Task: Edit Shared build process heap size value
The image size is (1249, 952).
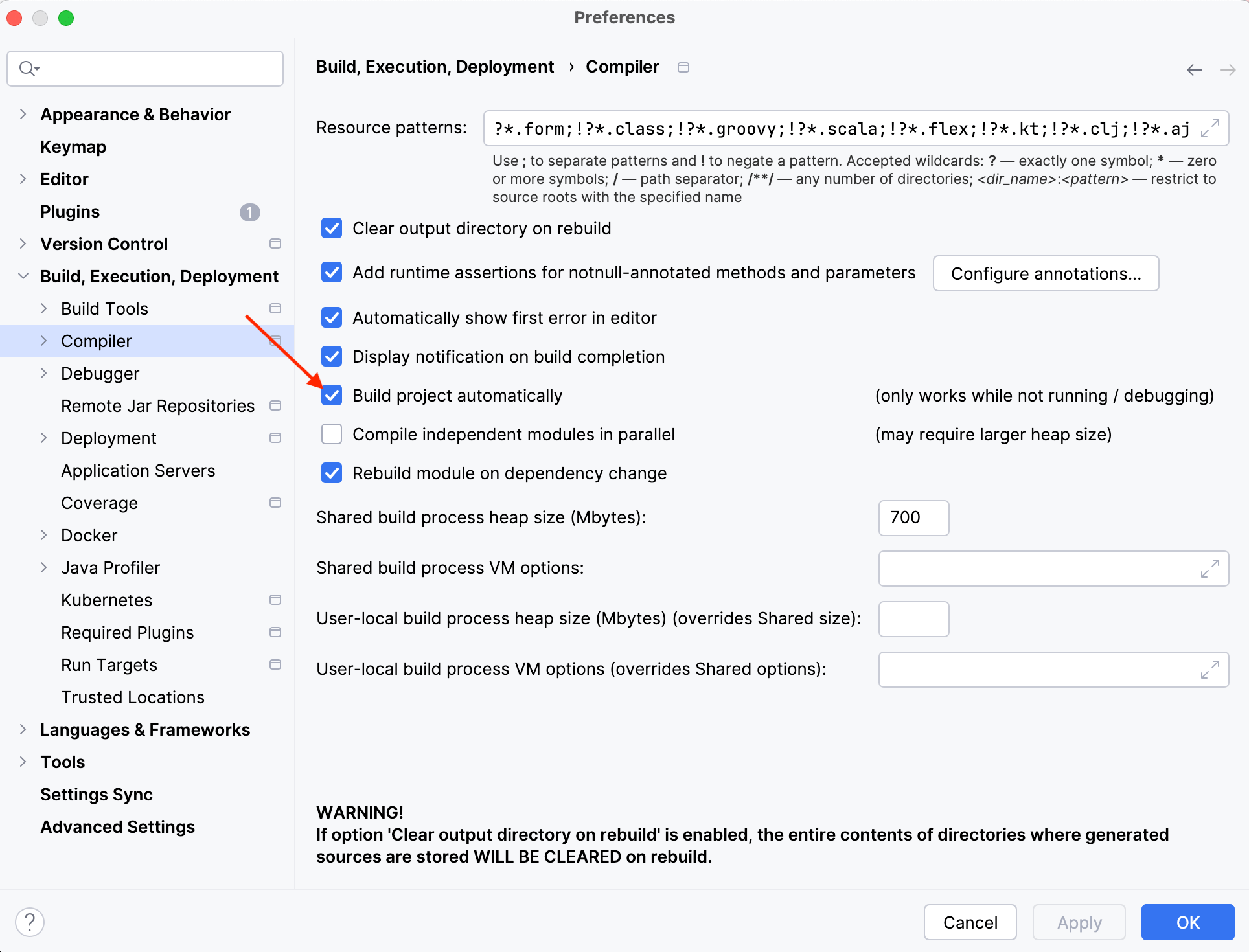Action: point(910,517)
